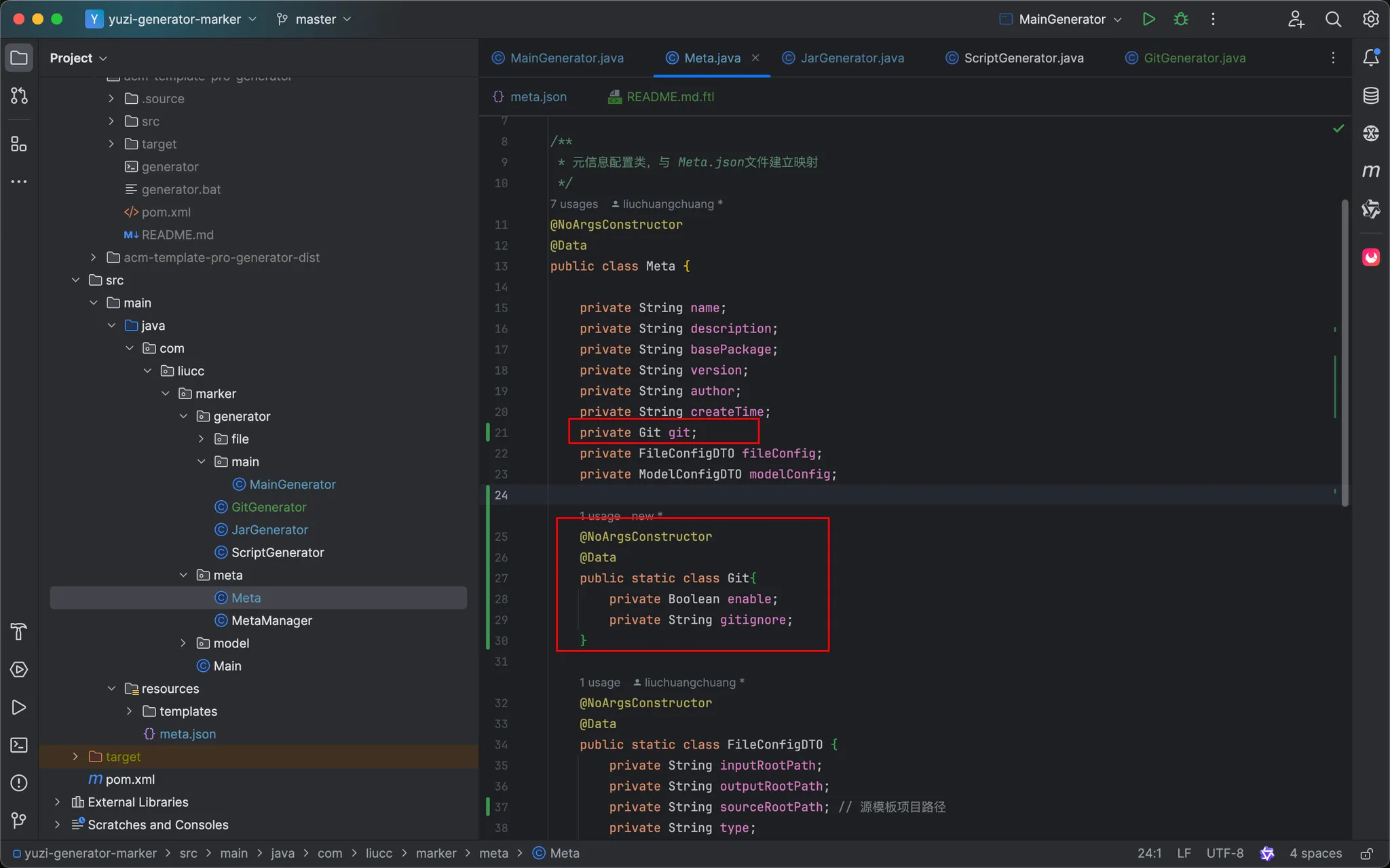
Task: Open the MainGenerator run configuration dropdown
Action: point(1062,19)
